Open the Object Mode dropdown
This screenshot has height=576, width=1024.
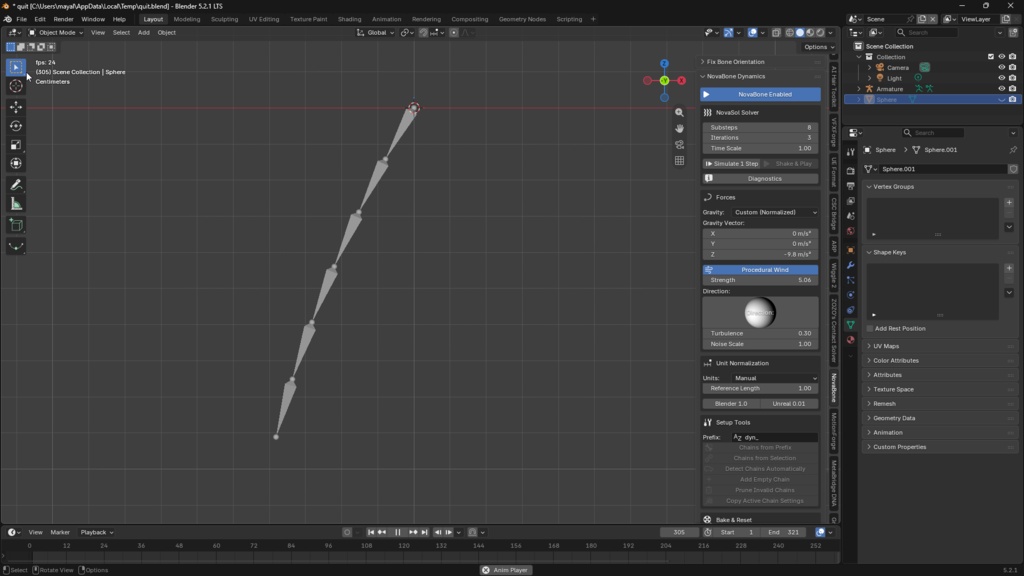tap(56, 33)
